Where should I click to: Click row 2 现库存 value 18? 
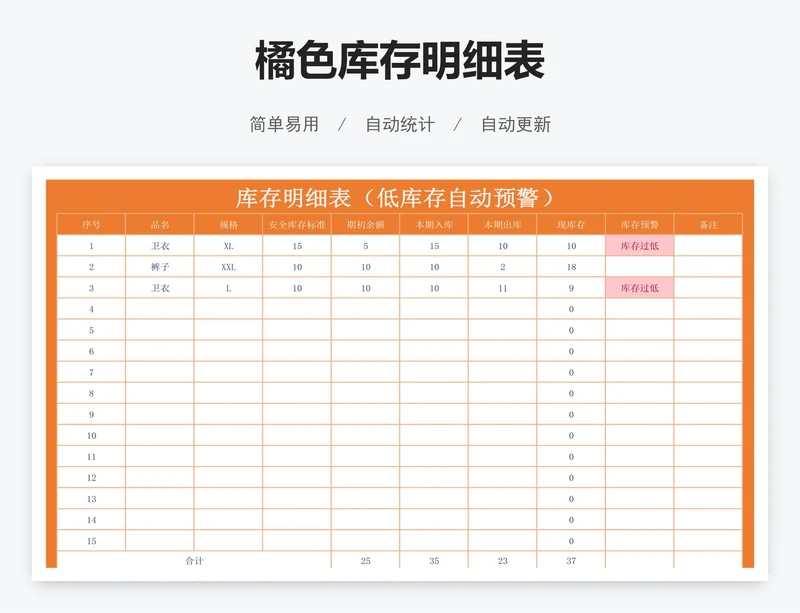[x=571, y=267]
